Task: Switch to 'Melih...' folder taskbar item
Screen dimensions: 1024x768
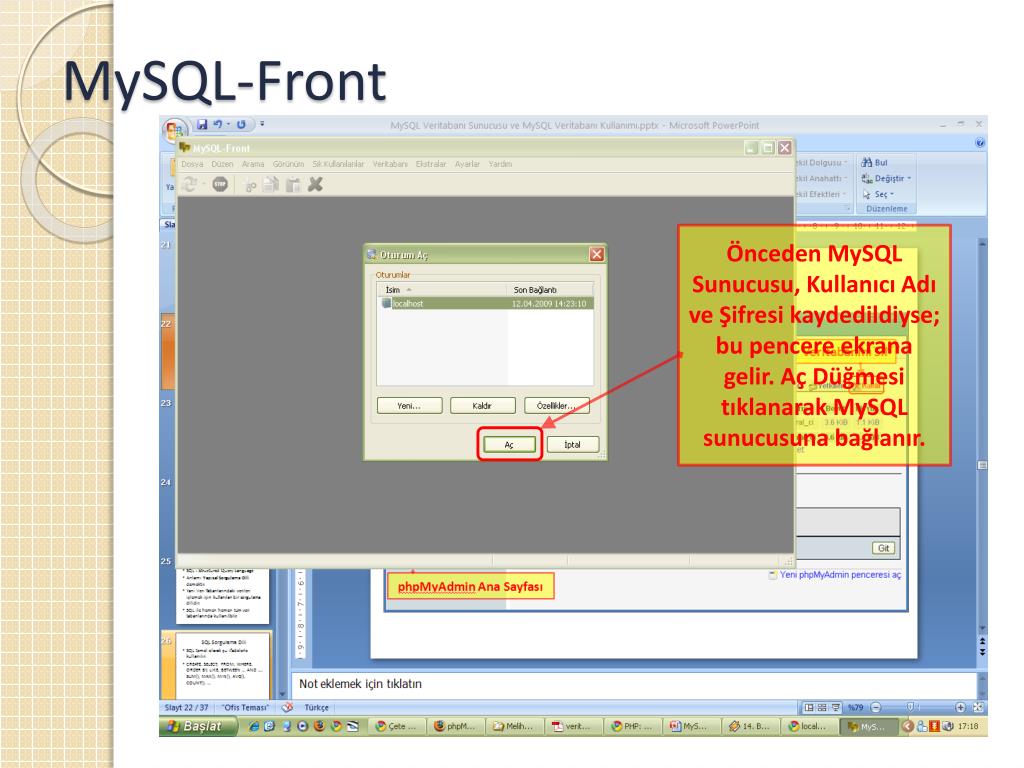Action: [x=515, y=726]
